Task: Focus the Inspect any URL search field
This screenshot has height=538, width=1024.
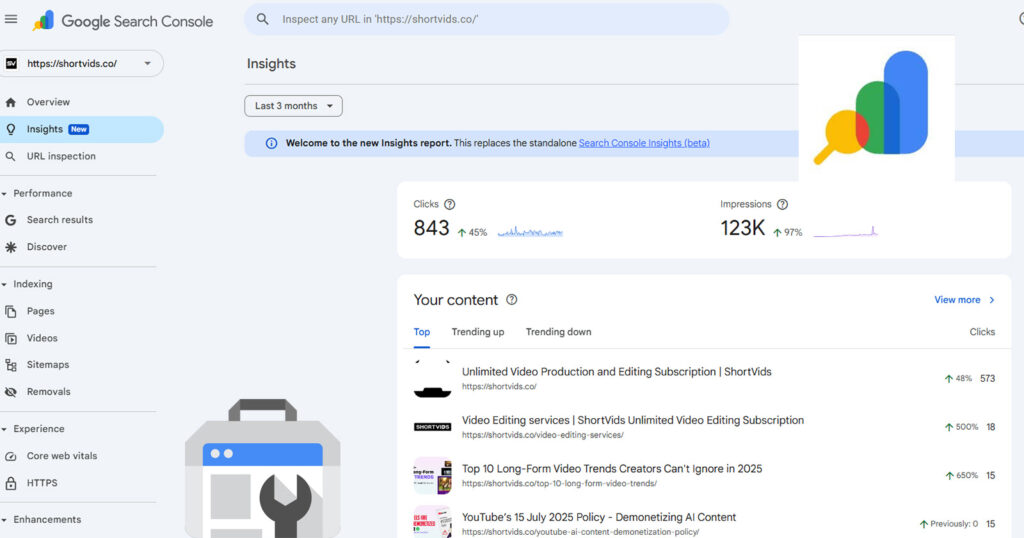Action: coord(487,19)
